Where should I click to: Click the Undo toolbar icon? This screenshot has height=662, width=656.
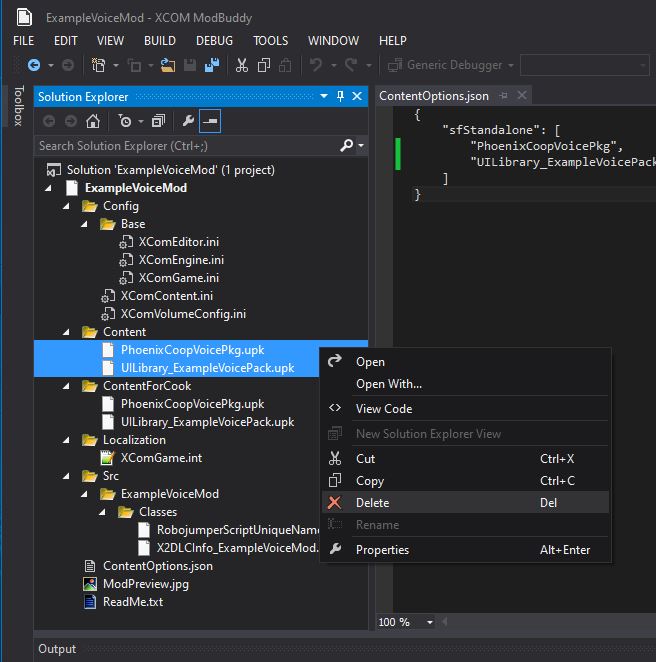(316, 65)
